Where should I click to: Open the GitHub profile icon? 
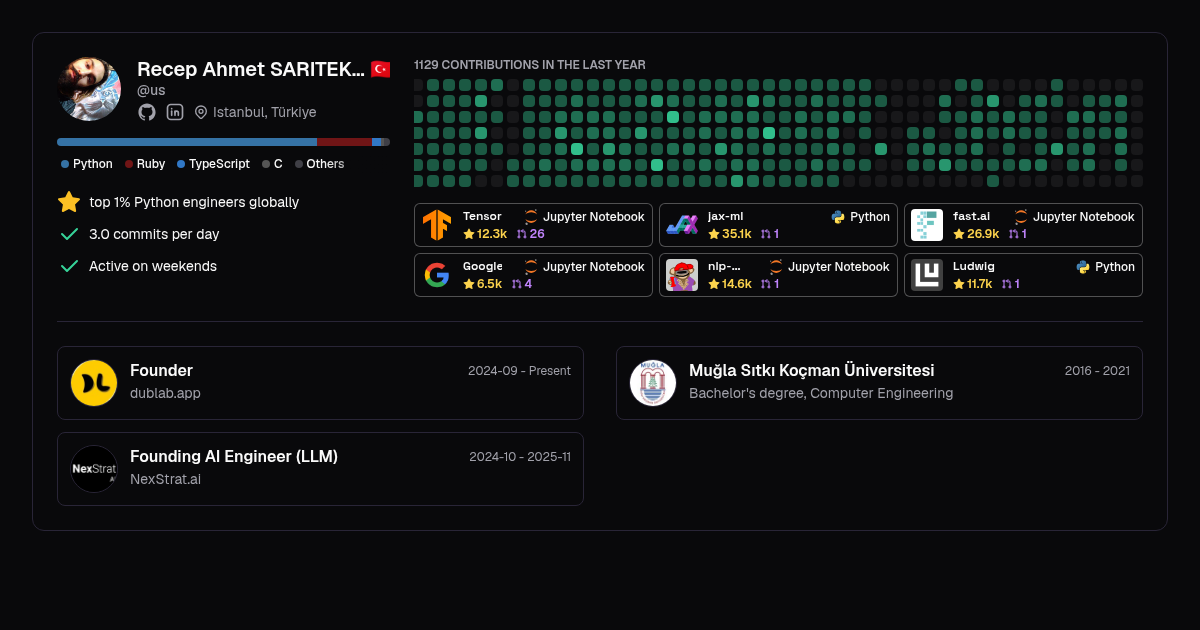147,112
